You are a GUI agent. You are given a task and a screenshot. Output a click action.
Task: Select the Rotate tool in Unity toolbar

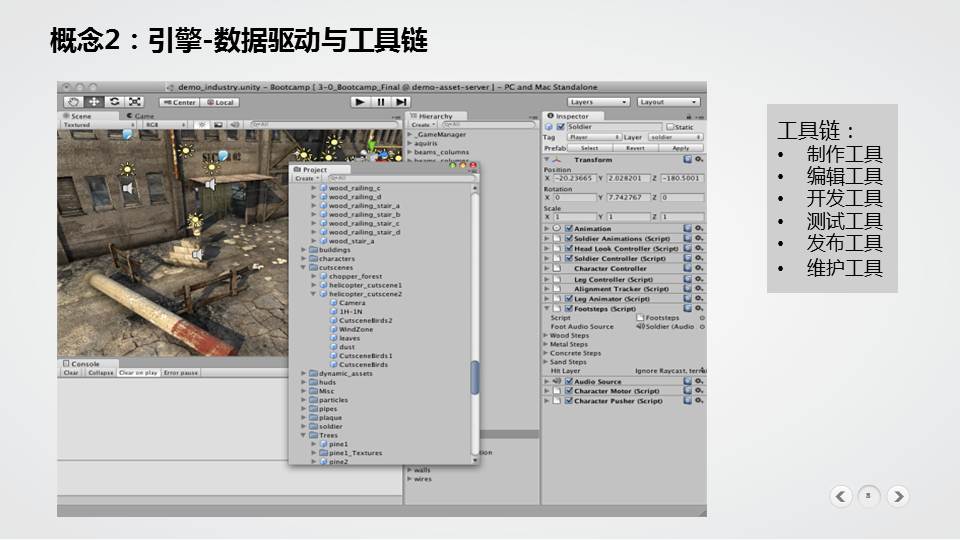[114, 102]
